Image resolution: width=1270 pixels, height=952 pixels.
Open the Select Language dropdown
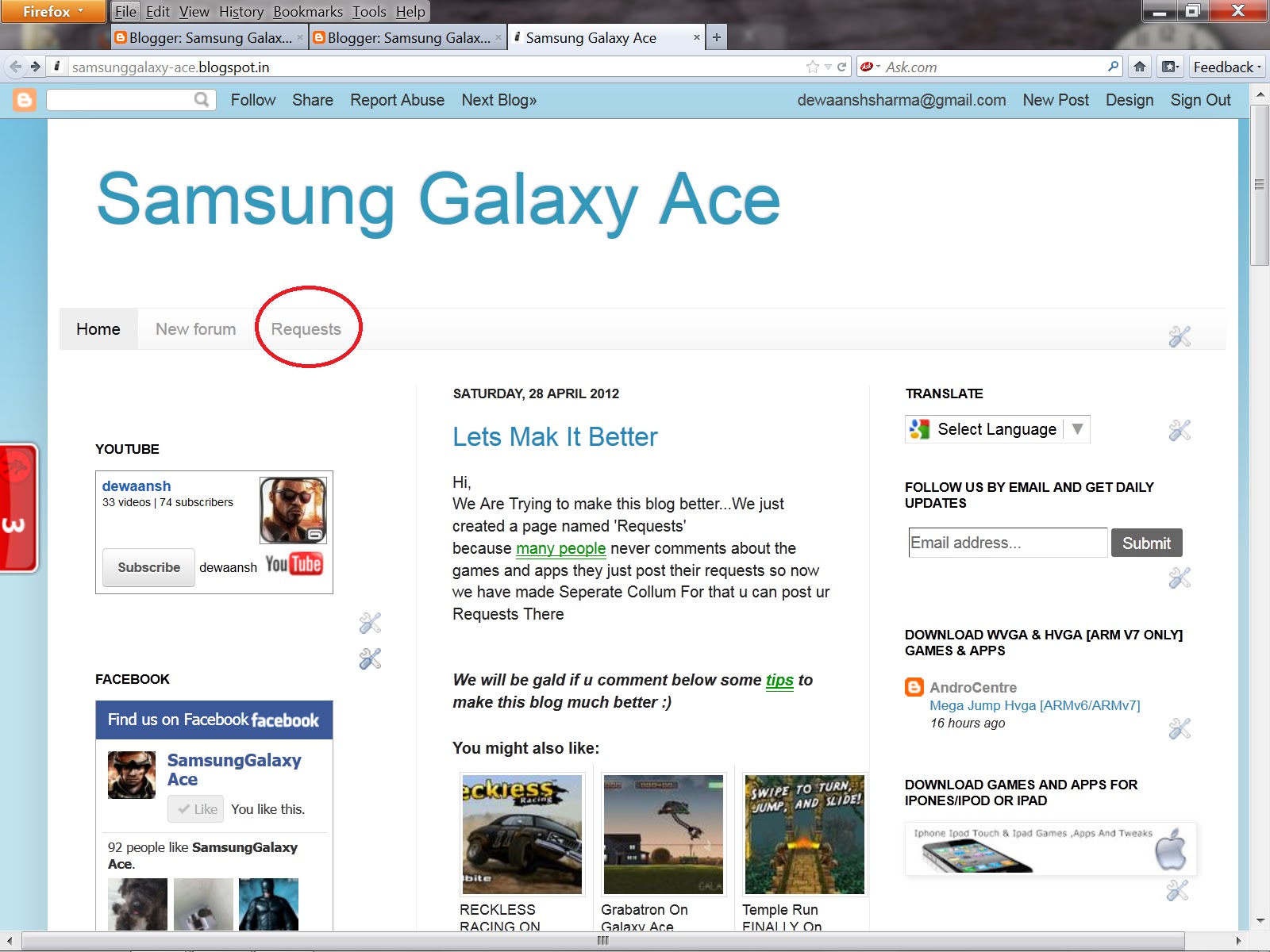(997, 429)
